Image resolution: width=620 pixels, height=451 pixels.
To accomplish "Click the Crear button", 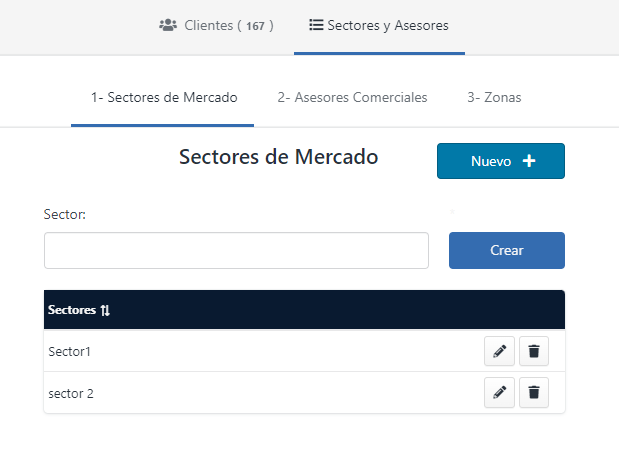I will point(506,251).
